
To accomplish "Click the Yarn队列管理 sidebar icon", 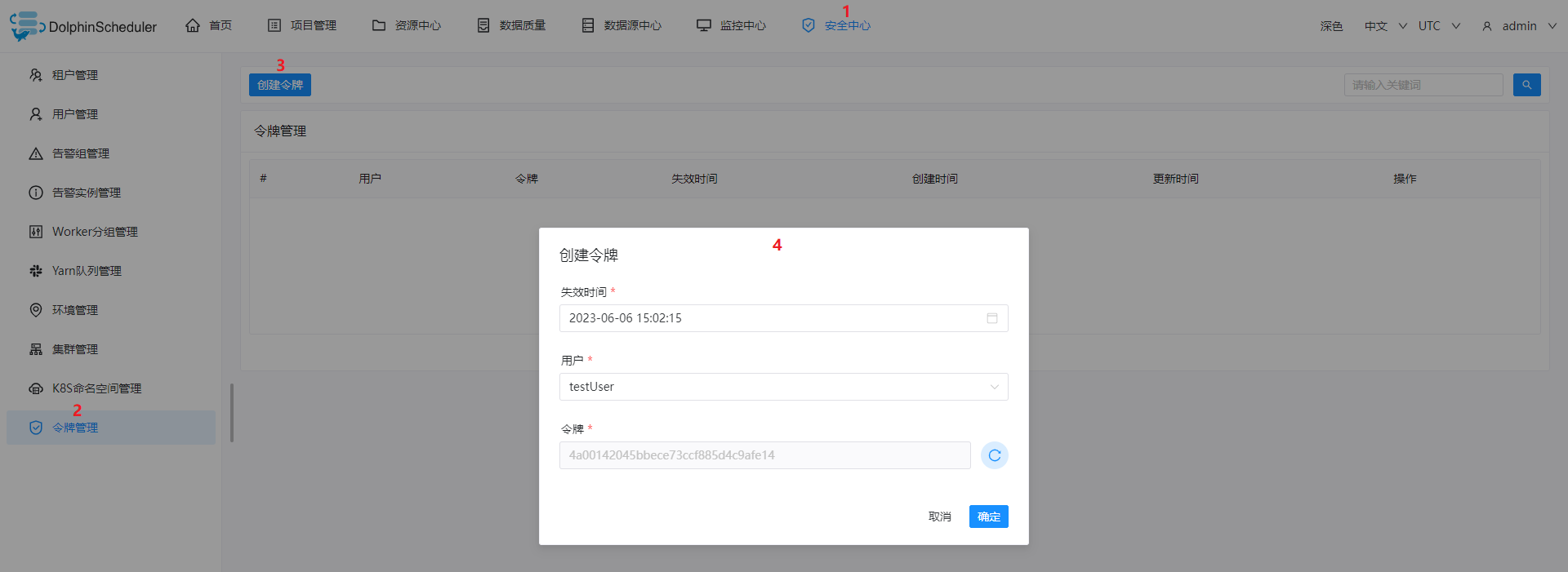I will (36, 271).
